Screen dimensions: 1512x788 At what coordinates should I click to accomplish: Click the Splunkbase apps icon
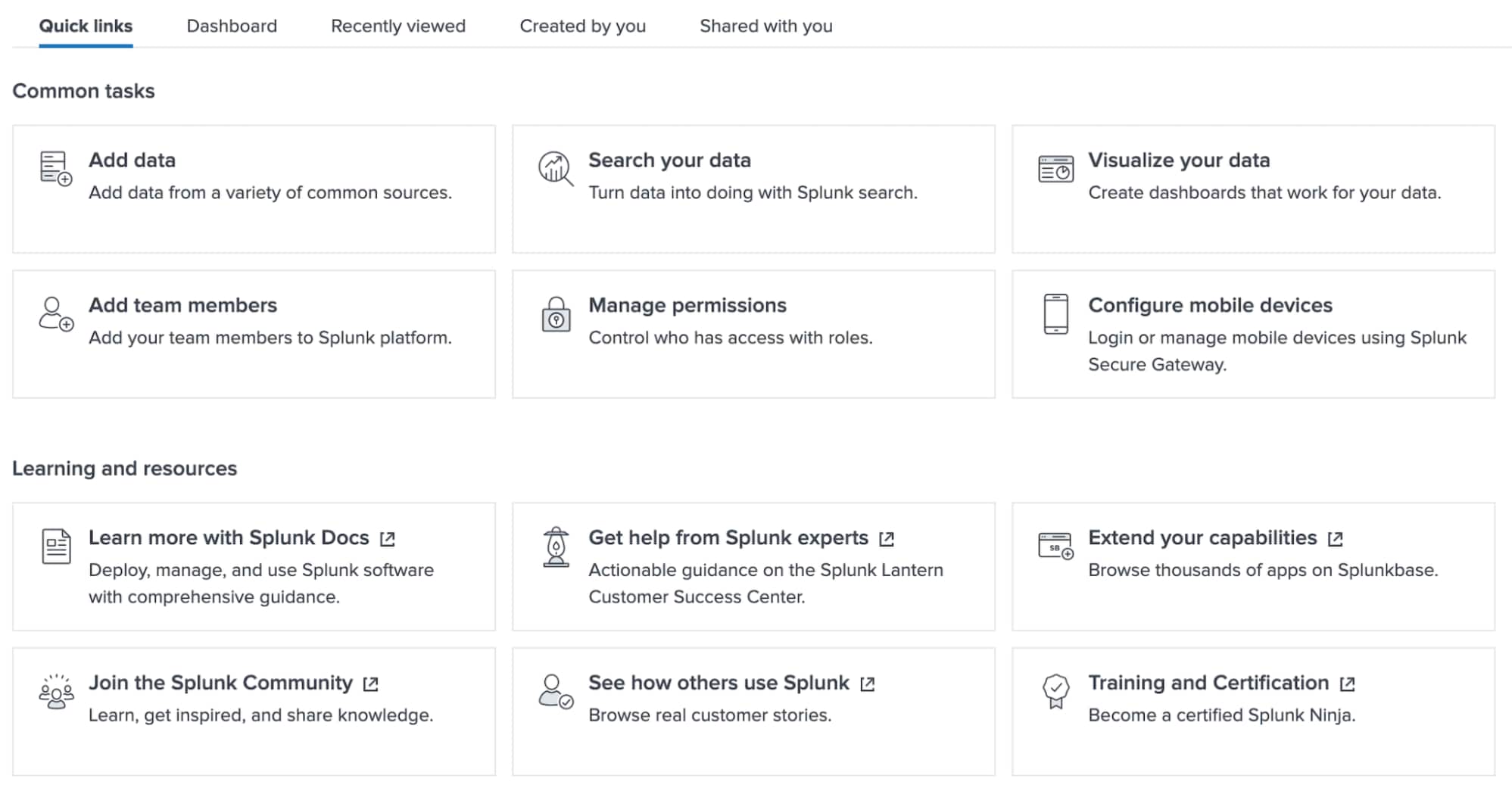[x=1055, y=546]
